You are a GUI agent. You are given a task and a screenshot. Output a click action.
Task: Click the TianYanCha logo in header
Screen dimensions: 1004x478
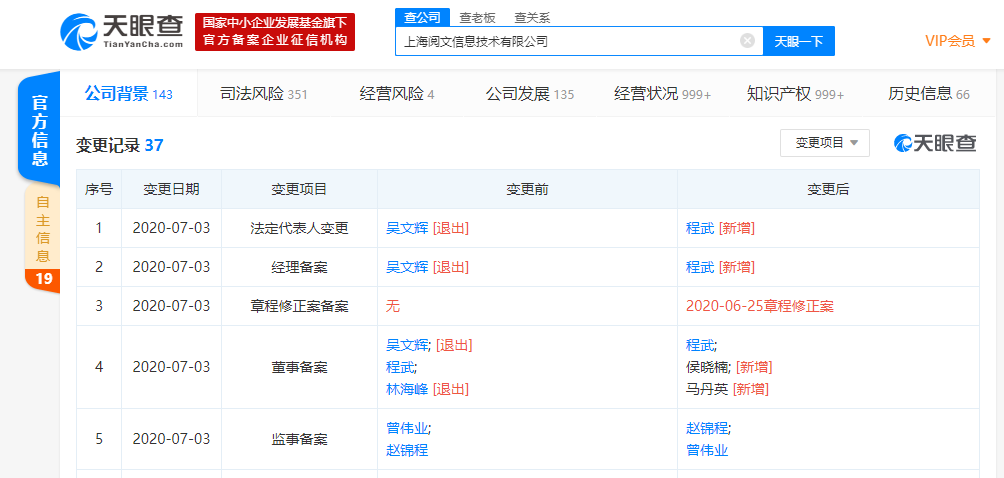point(121,32)
